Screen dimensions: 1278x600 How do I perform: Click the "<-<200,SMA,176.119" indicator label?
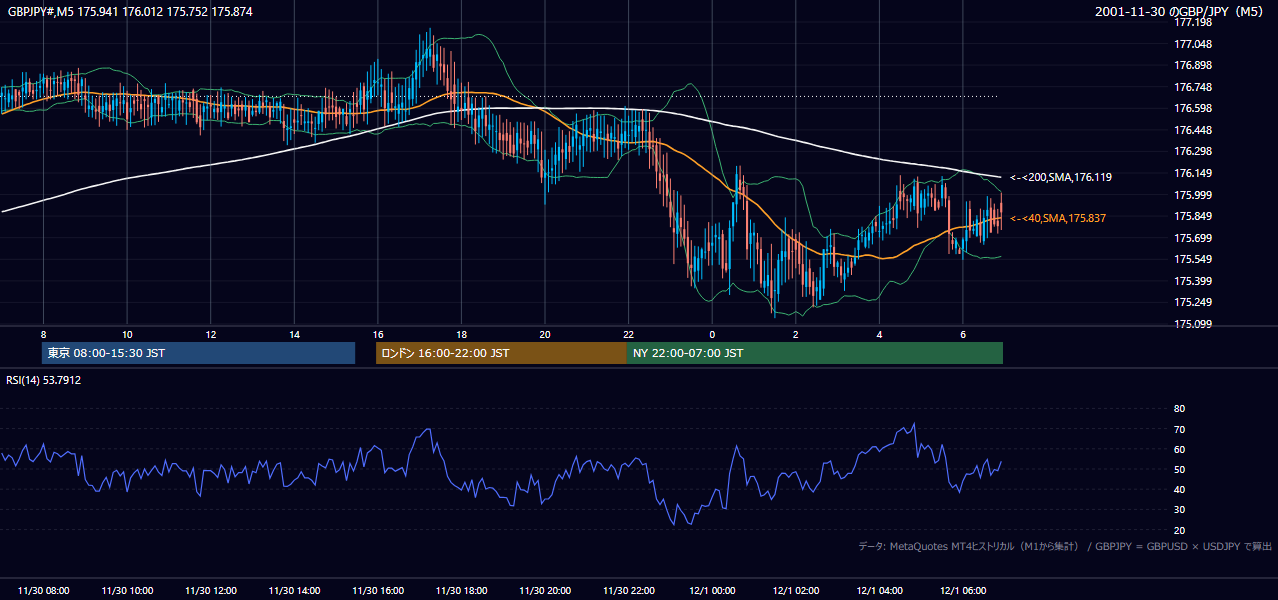tap(1060, 177)
